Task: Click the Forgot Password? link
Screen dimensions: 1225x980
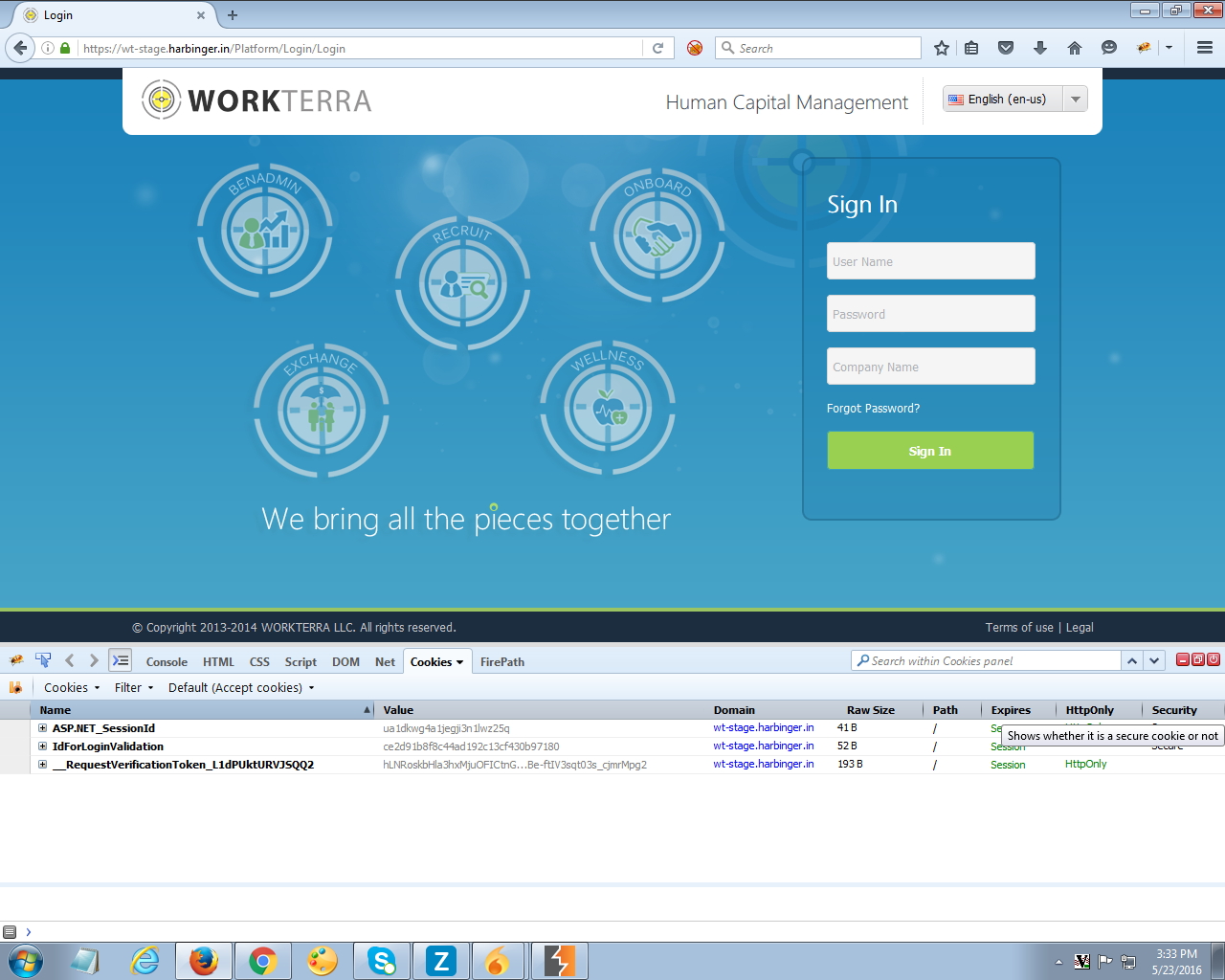Action: [873, 409]
